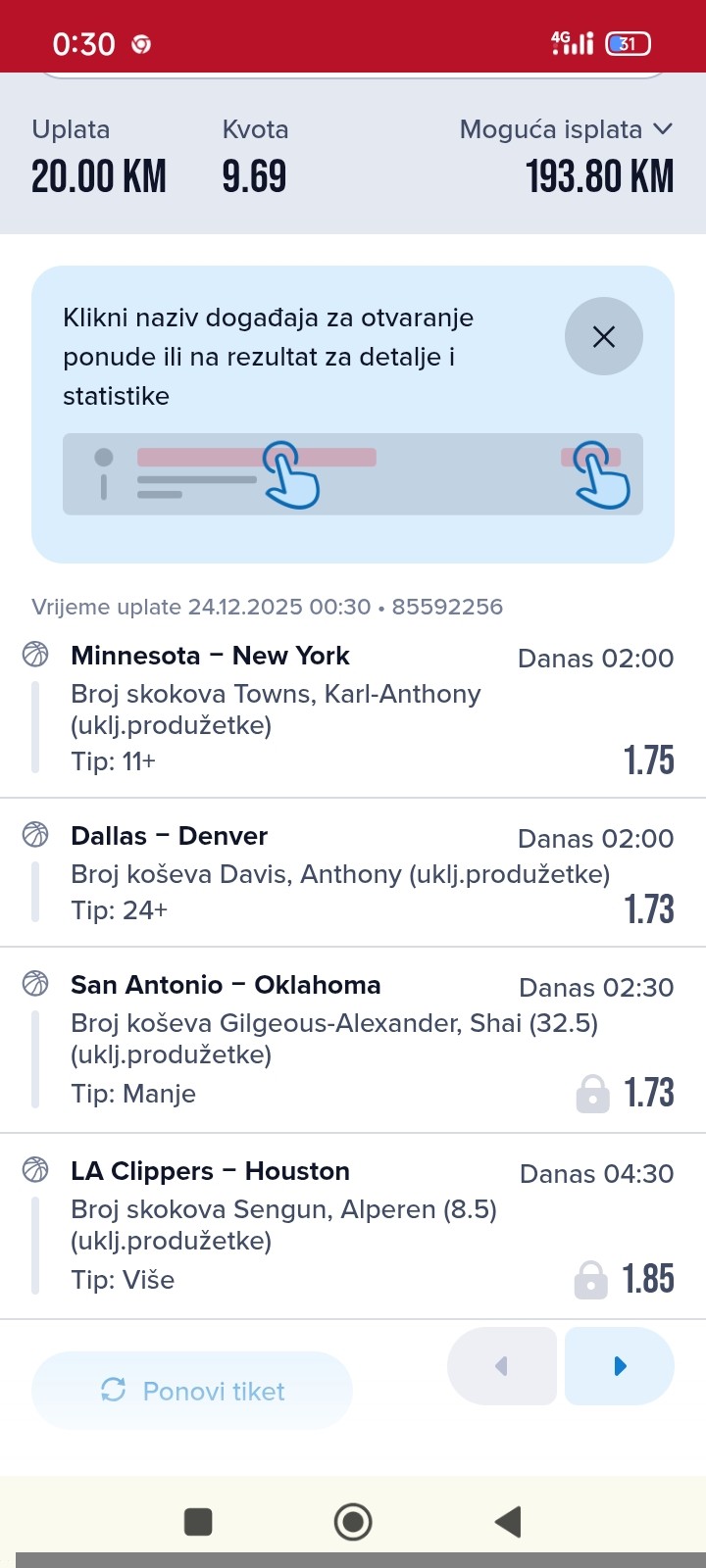Tap the Android home circle button
The image size is (706, 1568).
point(353,1521)
